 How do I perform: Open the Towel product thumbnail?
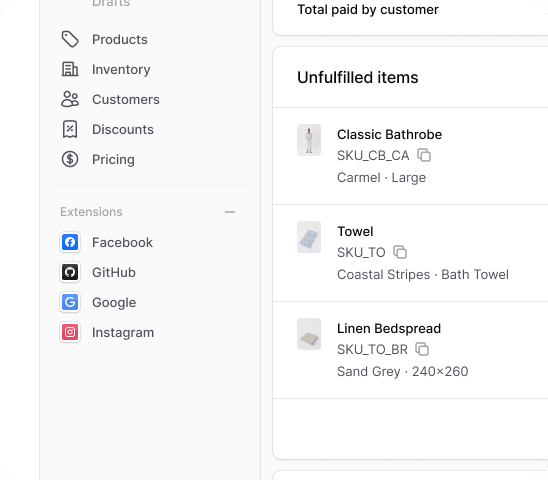coord(309,237)
